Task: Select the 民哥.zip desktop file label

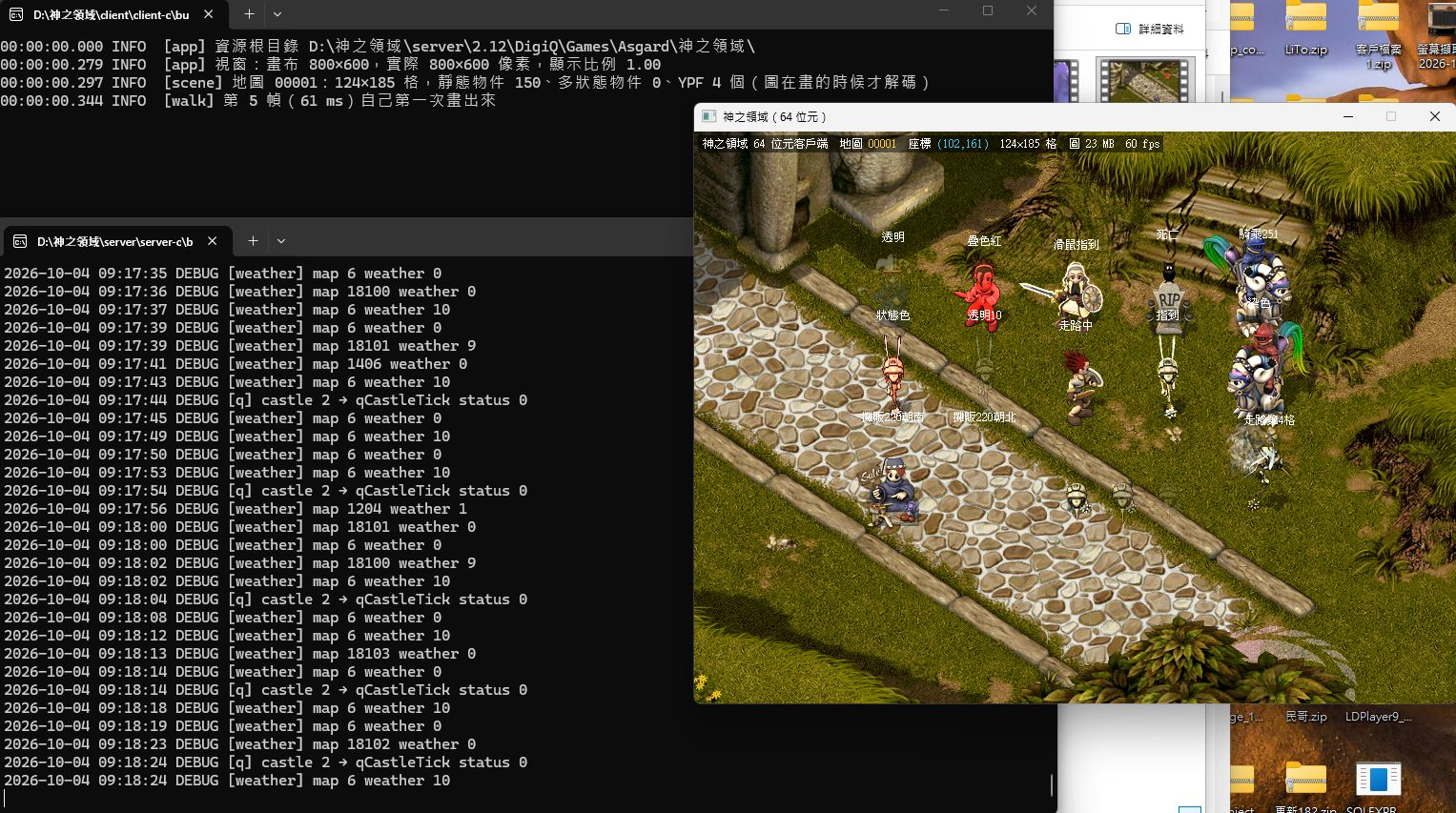Action: [1305, 717]
